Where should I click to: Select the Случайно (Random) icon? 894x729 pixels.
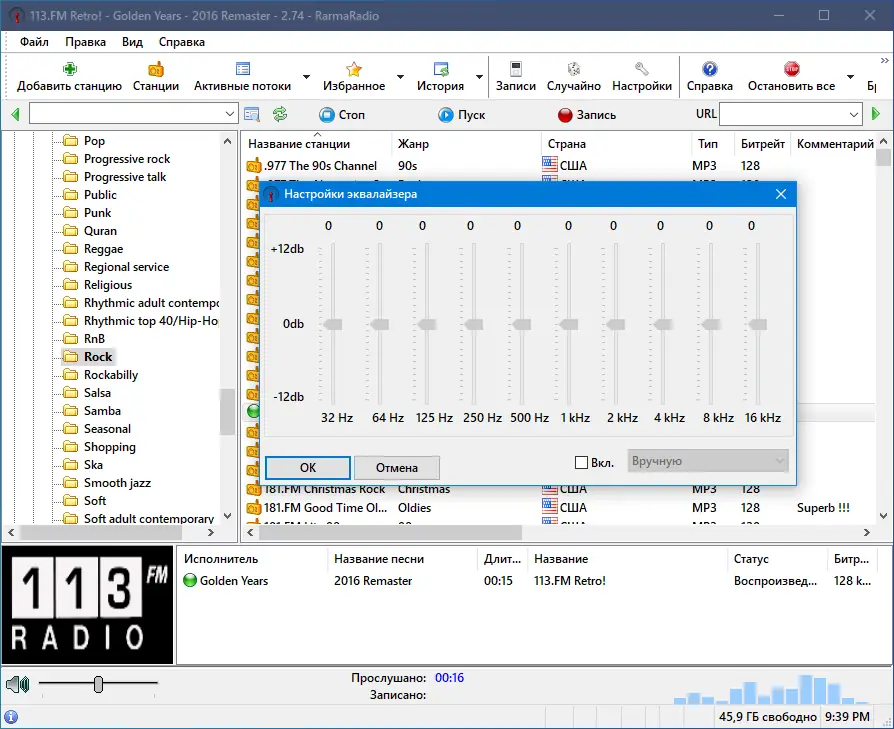pos(573,69)
